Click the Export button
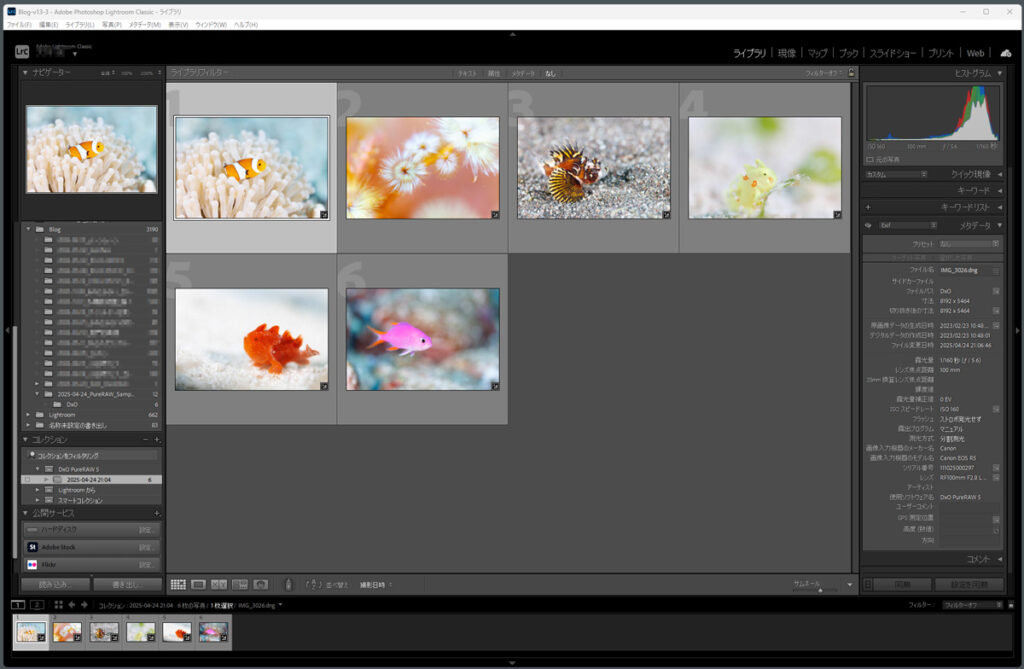 click(x=127, y=585)
